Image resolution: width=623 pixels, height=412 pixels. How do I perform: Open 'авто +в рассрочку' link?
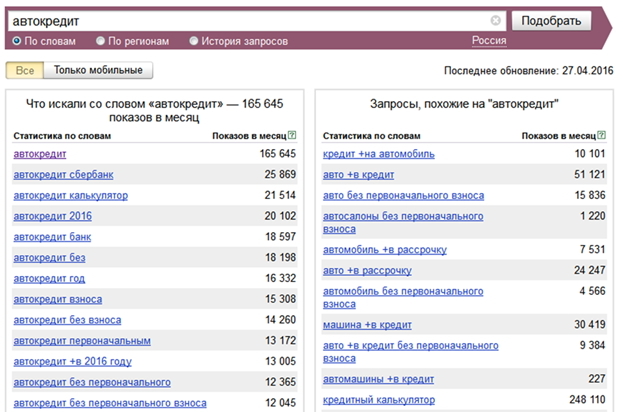[x=367, y=271]
